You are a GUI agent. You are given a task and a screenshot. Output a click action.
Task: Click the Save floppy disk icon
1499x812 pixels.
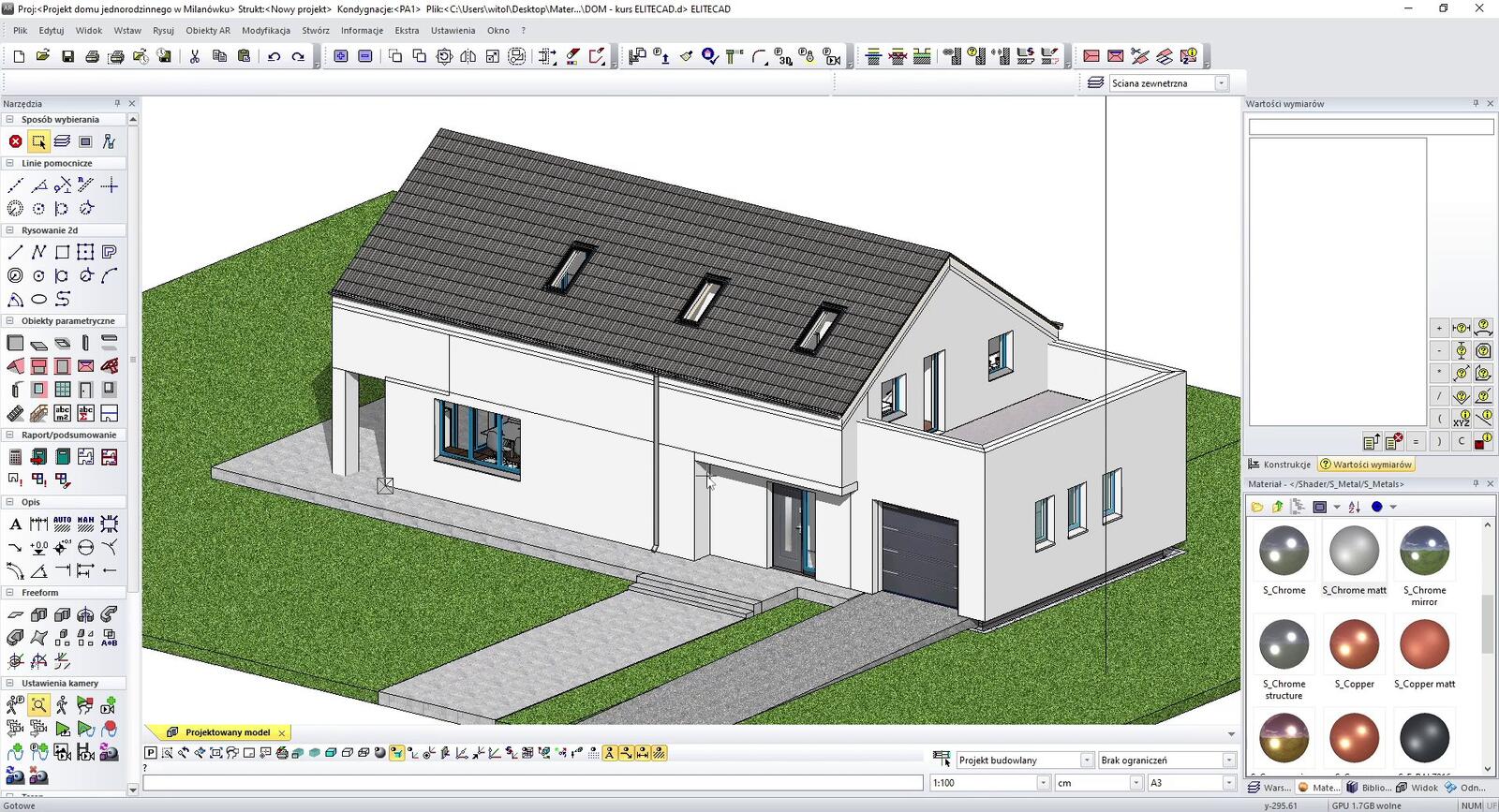click(67, 56)
